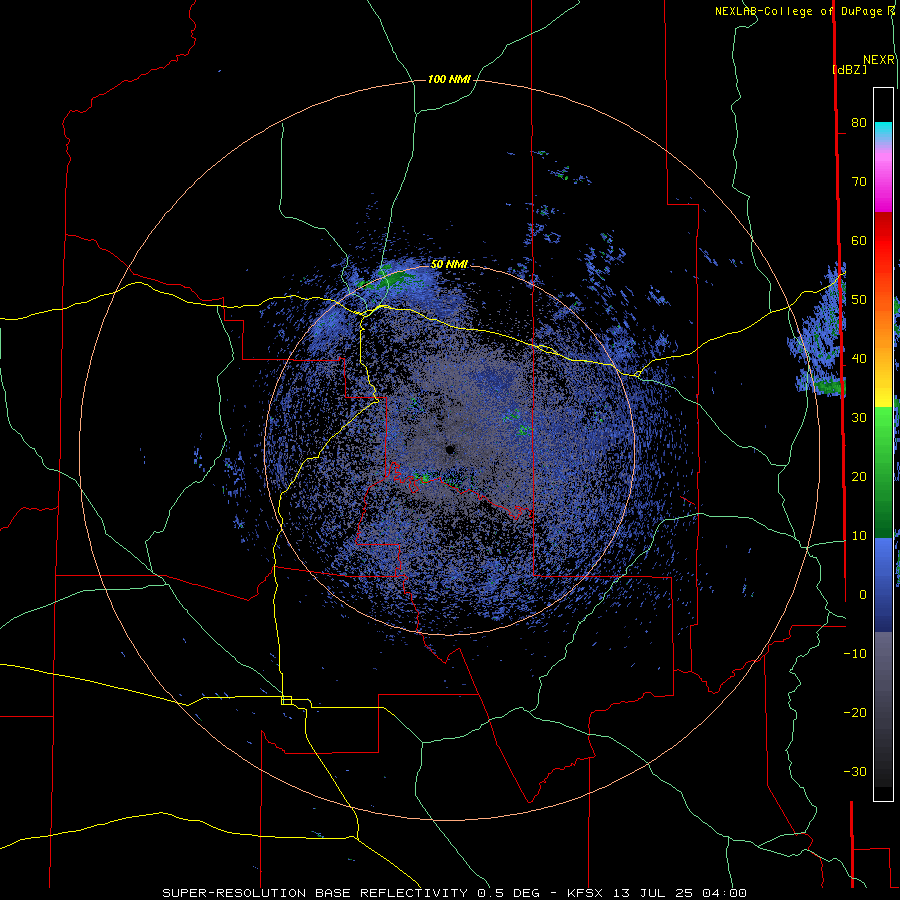Click the -20 value on the dBZ scale
The image size is (900, 900).
[x=855, y=712]
